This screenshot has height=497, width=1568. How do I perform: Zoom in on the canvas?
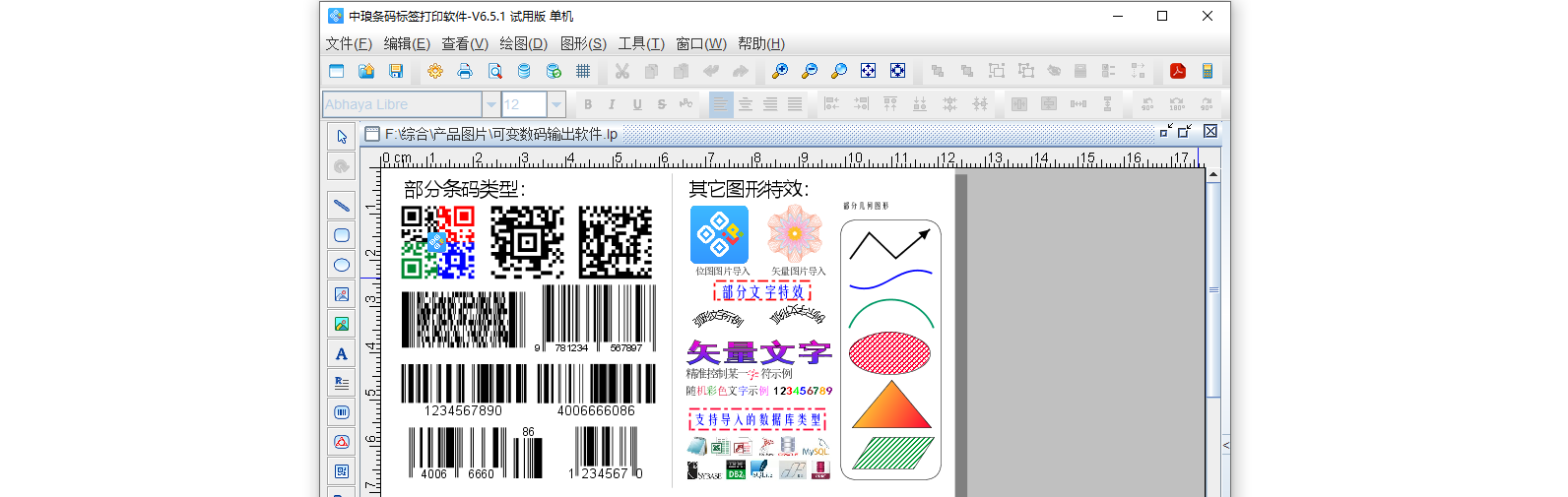click(779, 71)
